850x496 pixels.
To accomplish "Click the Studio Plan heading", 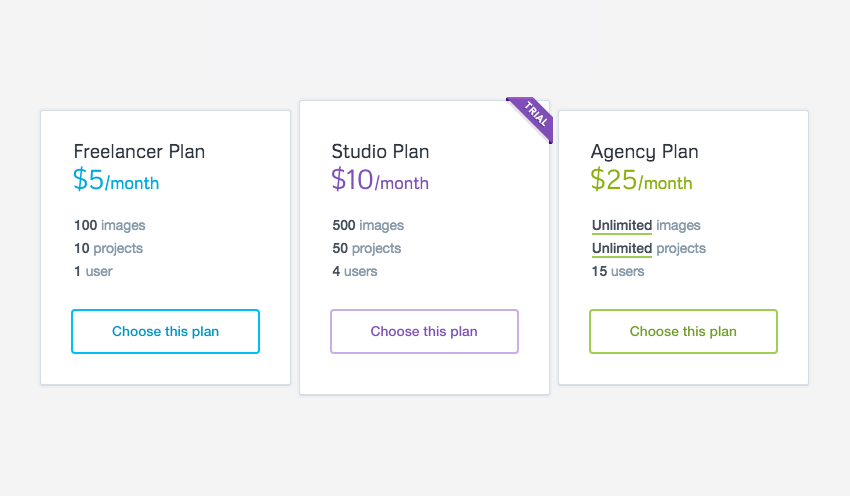I will pyautogui.click(x=380, y=152).
